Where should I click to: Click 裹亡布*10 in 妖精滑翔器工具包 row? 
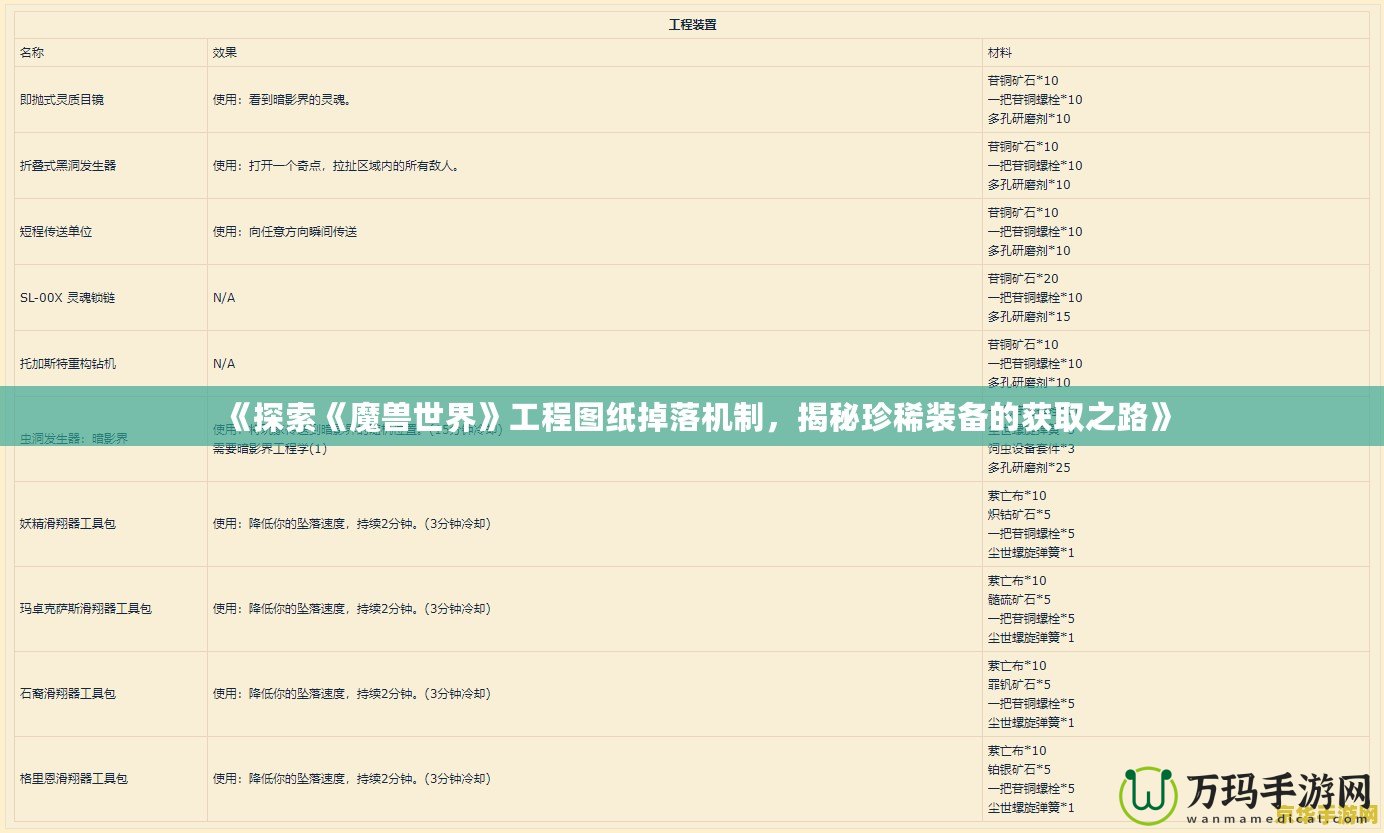click(1017, 496)
